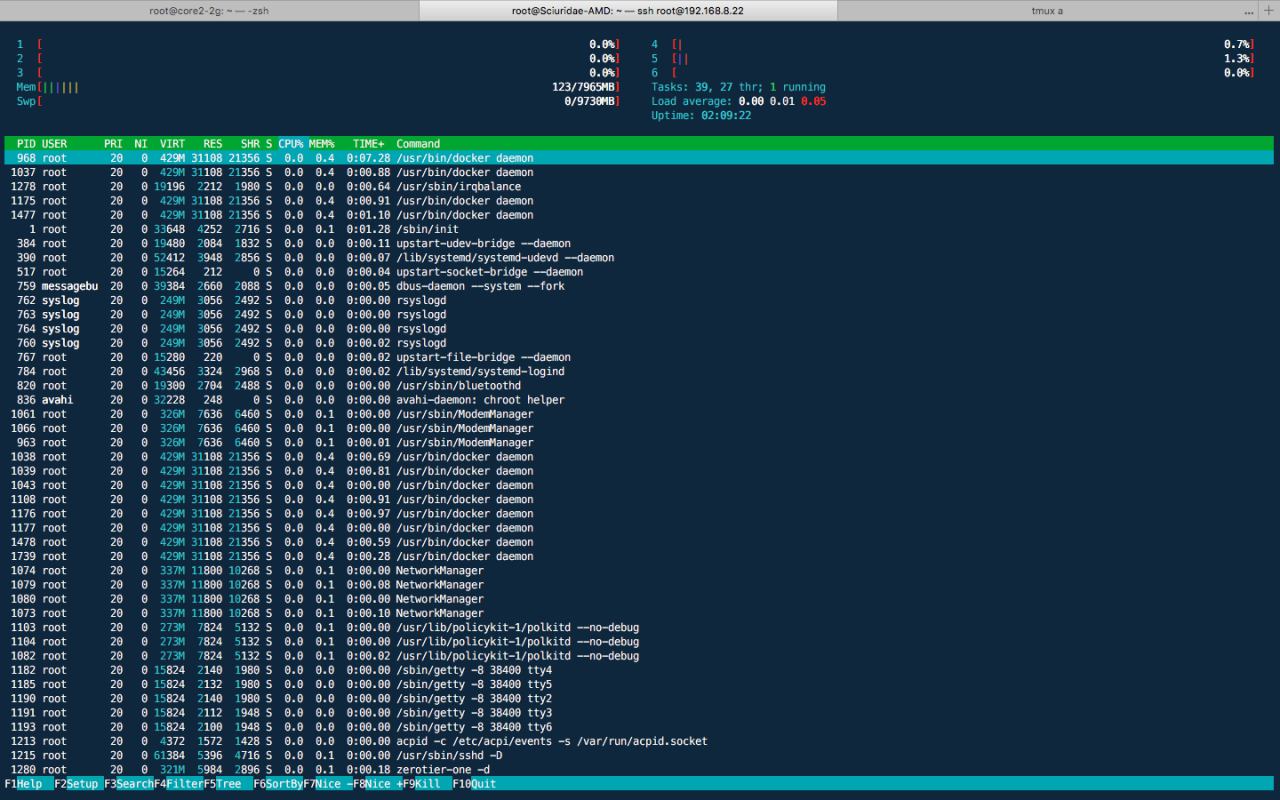Click the Load average values
The image size is (1280, 800).
[x=782, y=102]
